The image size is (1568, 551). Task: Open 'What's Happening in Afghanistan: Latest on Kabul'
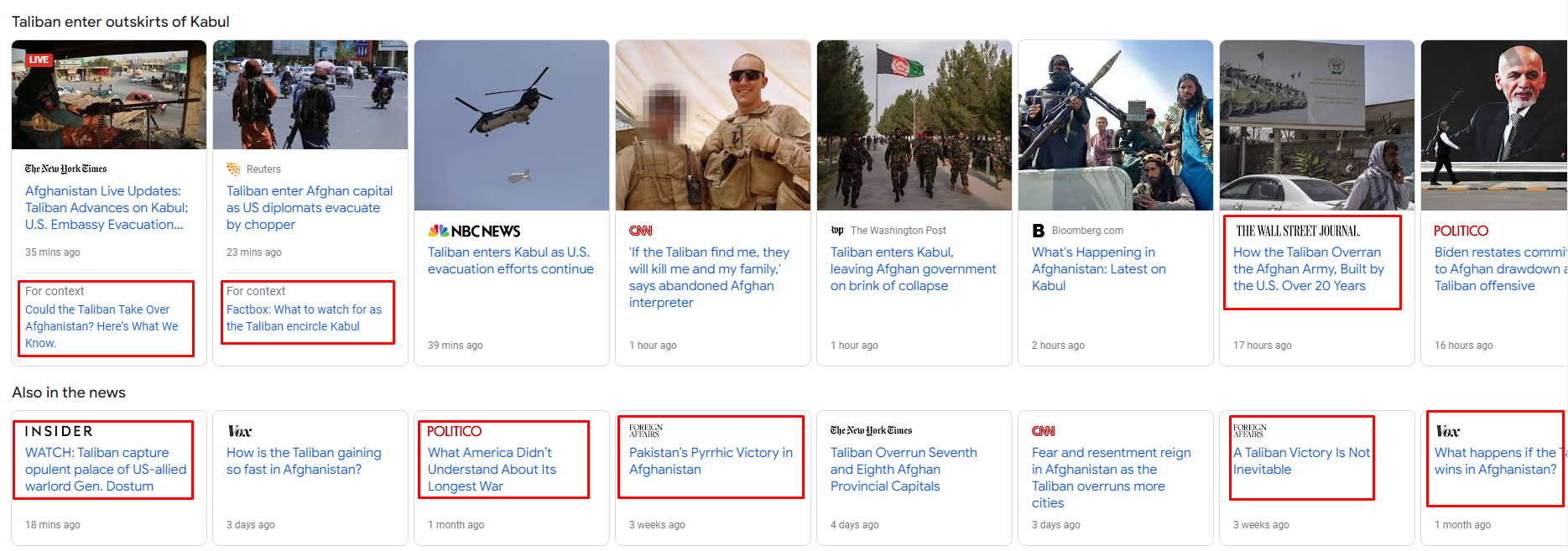pyautogui.click(x=1099, y=269)
